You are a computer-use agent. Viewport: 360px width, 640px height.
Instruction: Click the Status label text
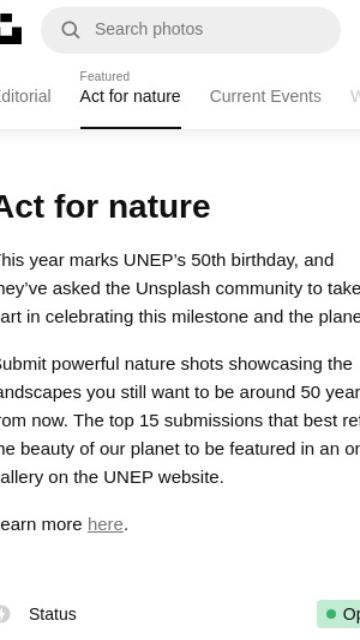(x=53, y=614)
